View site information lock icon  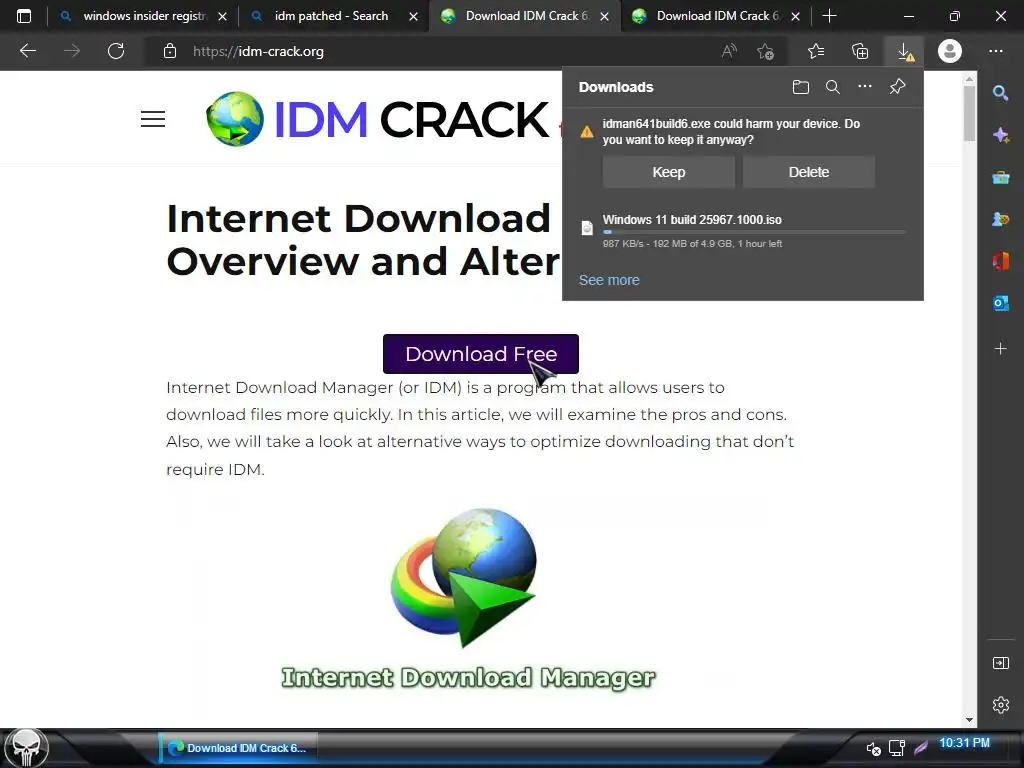(x=170, y=51)
